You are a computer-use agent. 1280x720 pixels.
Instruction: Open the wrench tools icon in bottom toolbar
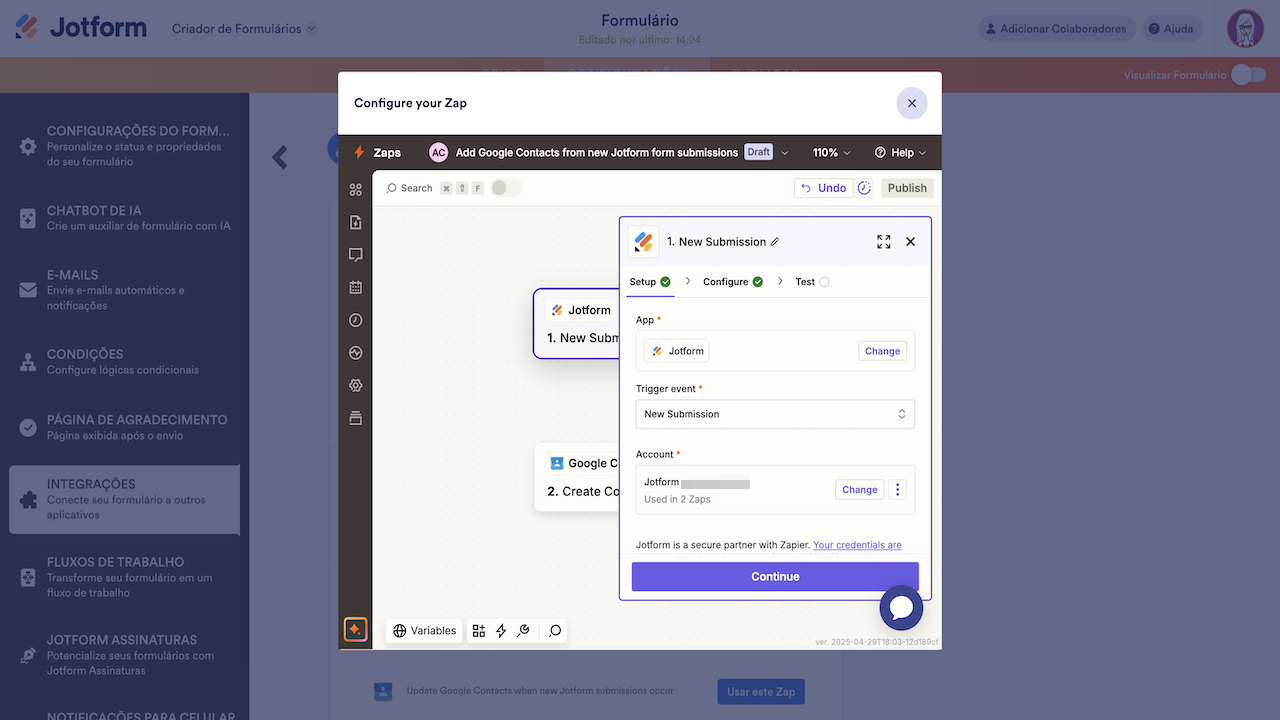[x=523, y=630]
